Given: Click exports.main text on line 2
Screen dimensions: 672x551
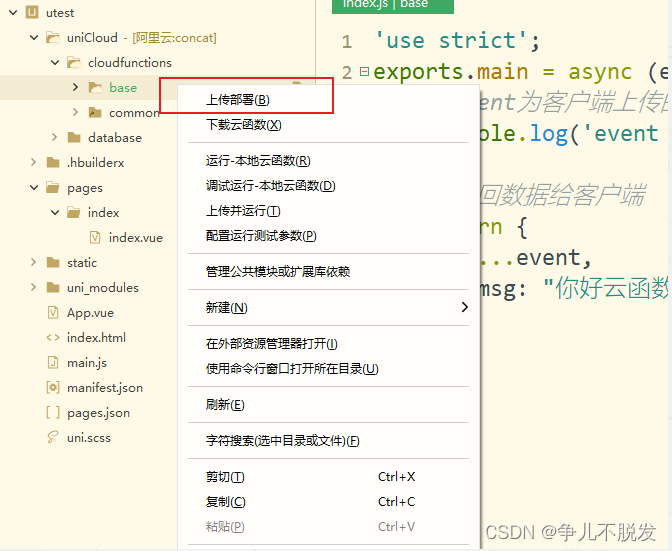Looking at the screenshot, I should [x=450, y=72].
